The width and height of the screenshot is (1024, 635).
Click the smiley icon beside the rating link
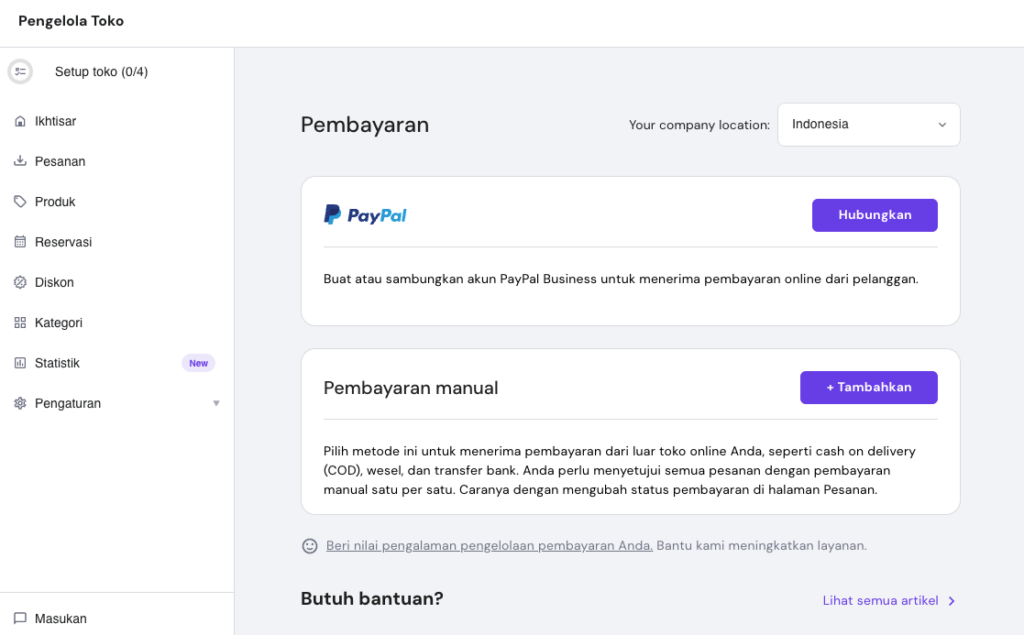pyautogui.click(x=309, y=546)
